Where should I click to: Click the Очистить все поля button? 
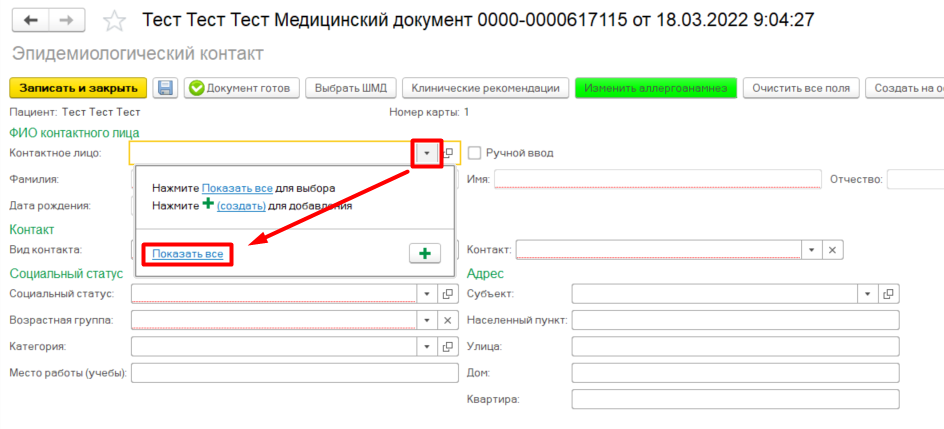pos(801,88)
